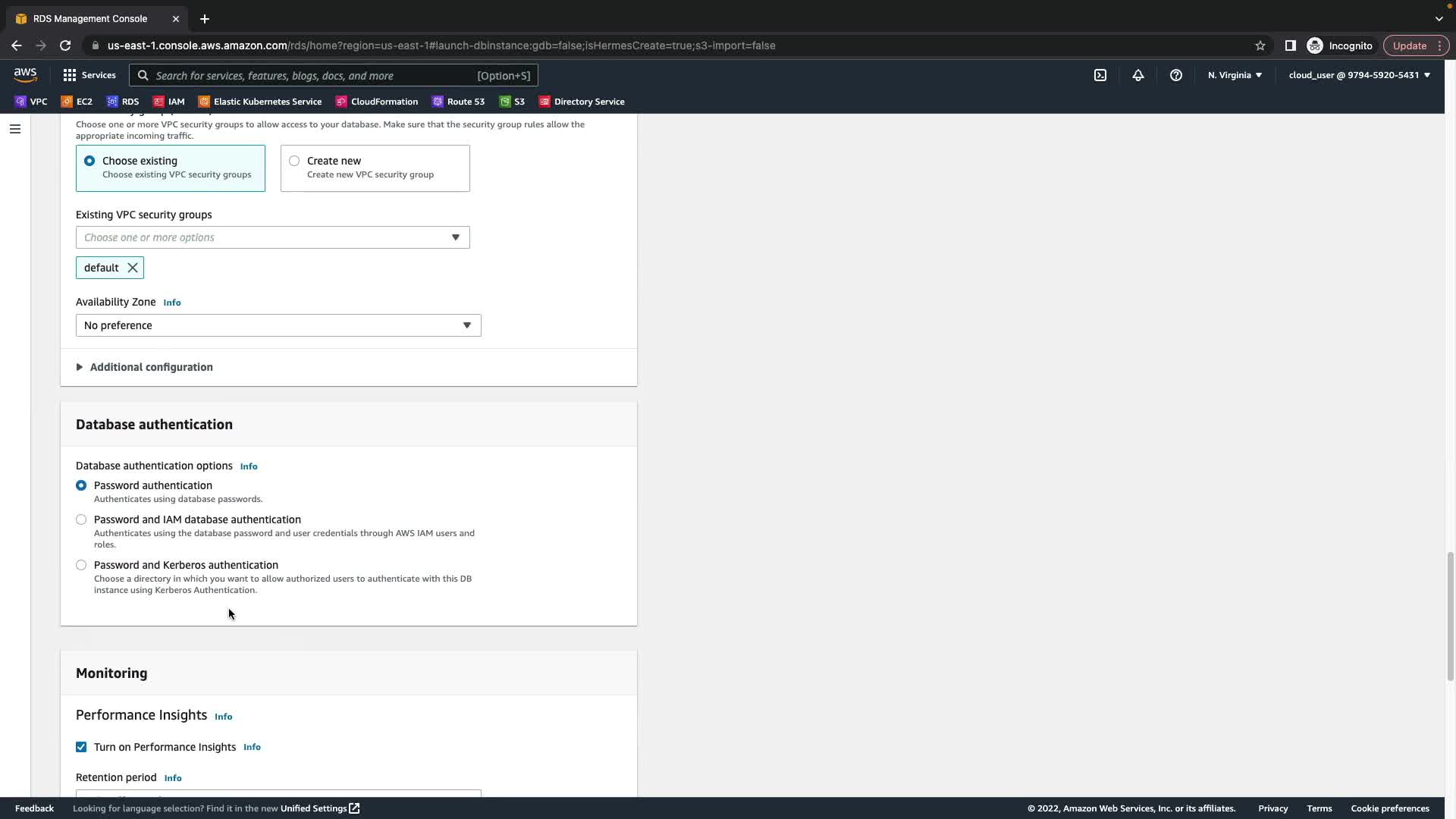Select Create new VPC security group
Viewport: 1456px width, 819px height.
coord(294,161)
